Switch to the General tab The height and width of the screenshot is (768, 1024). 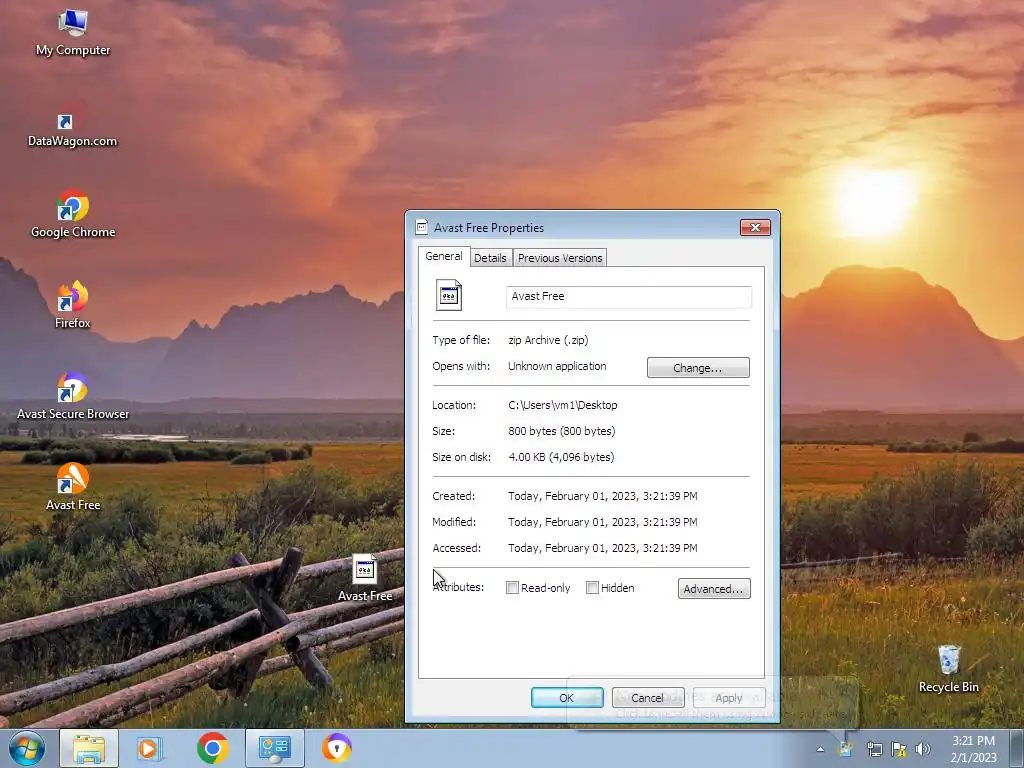click(x=443, y=256)
